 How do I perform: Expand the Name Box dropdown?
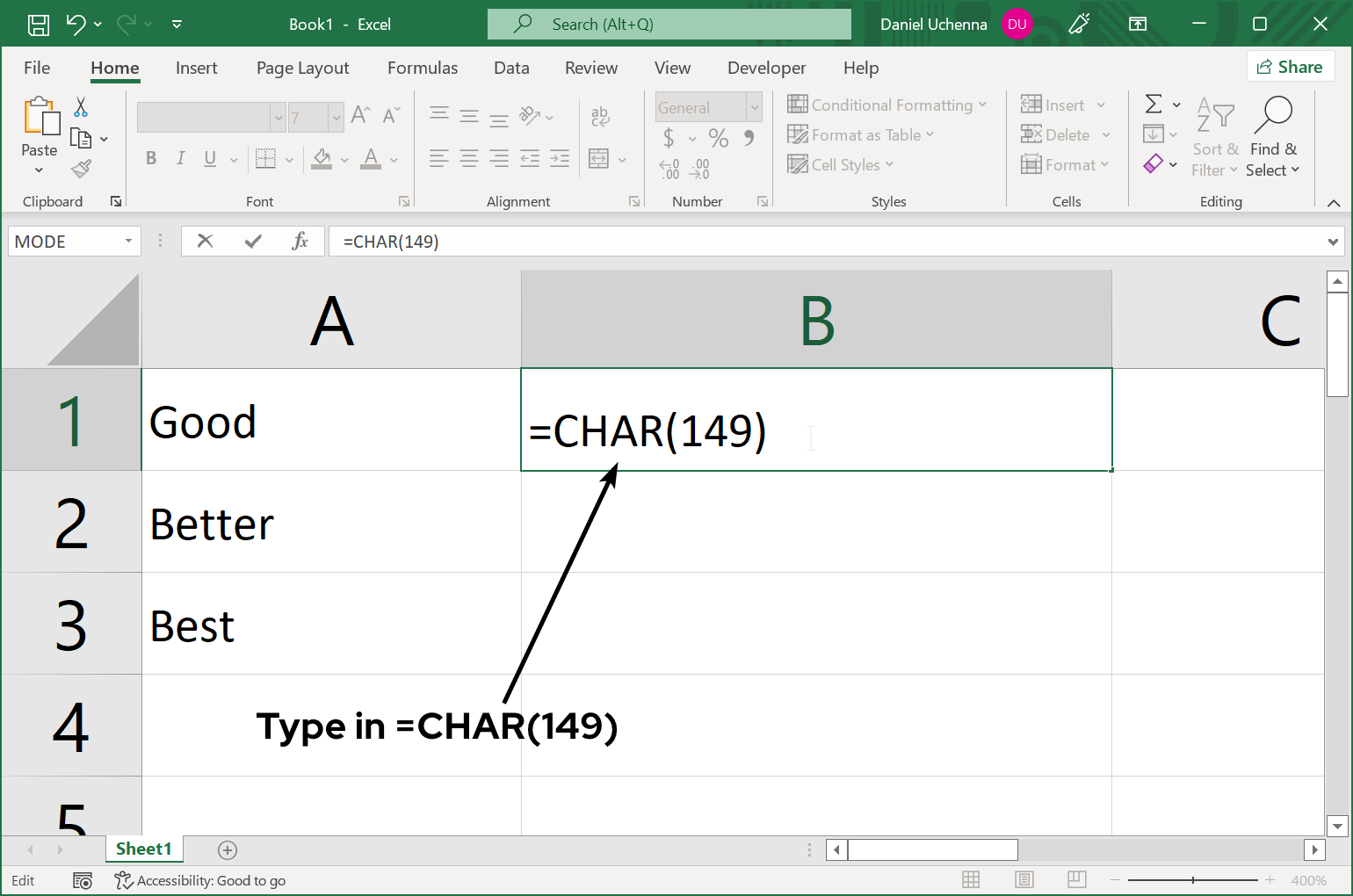click(x=128, y=242)
